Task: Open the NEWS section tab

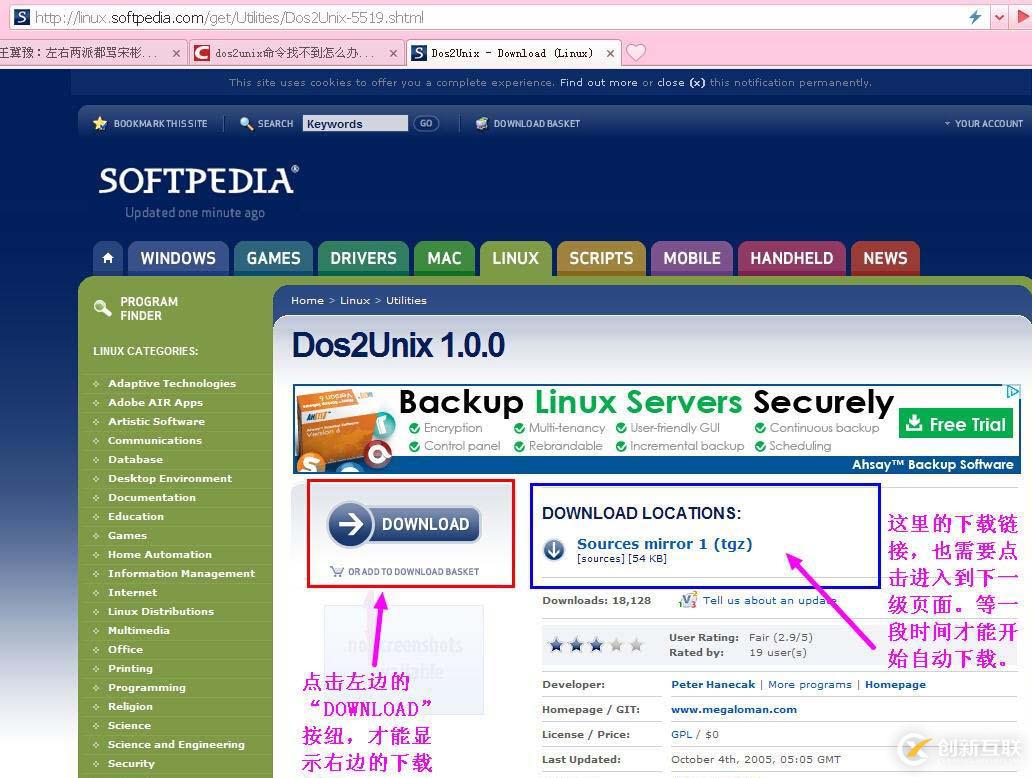Action: point(885,258)
